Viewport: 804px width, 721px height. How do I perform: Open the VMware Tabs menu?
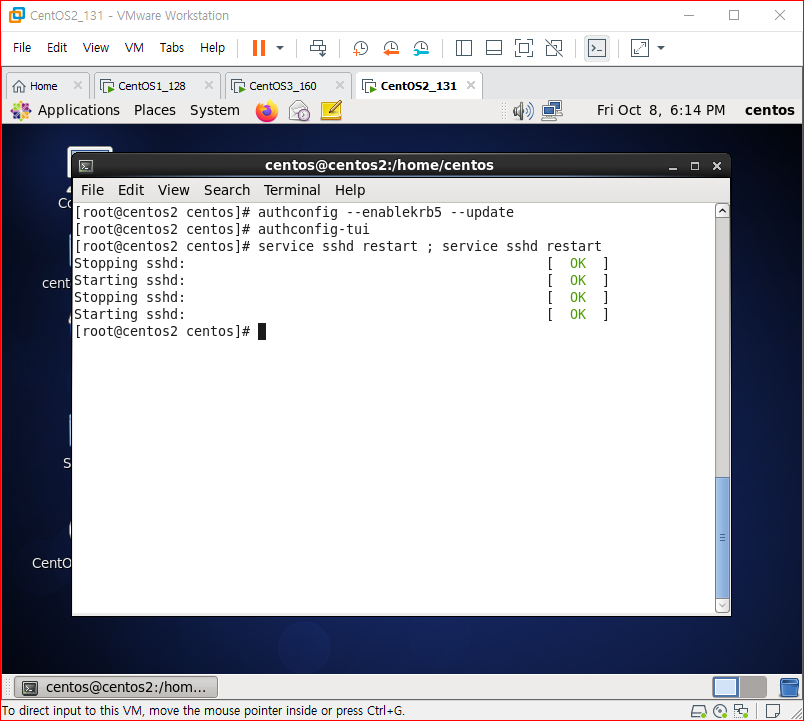point(172,48)
